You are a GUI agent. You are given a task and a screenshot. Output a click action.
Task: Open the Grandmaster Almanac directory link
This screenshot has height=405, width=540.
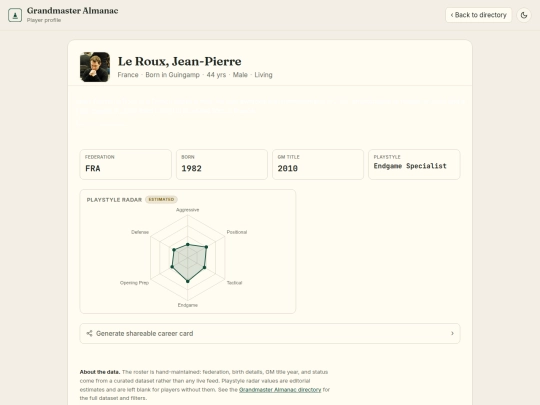280,390
